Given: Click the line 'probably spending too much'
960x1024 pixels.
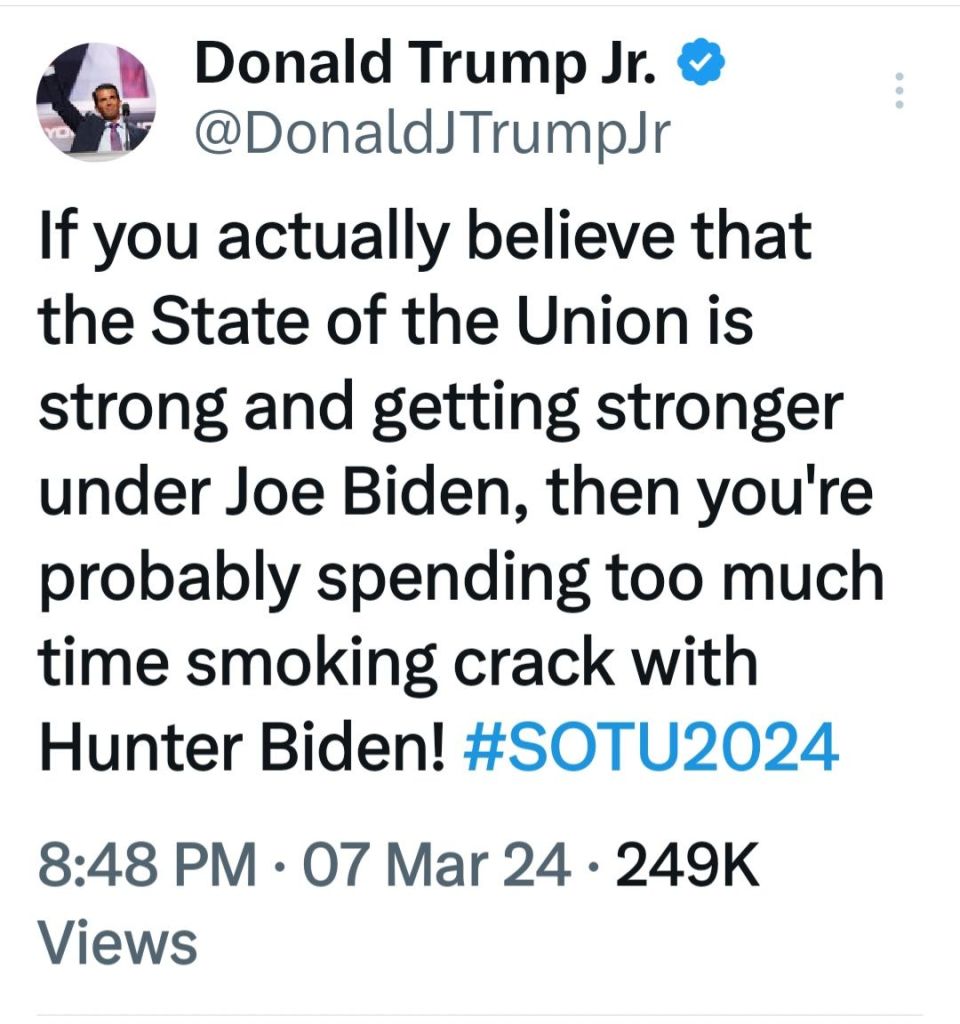Looking at the screenshot, I should (460, 580).
